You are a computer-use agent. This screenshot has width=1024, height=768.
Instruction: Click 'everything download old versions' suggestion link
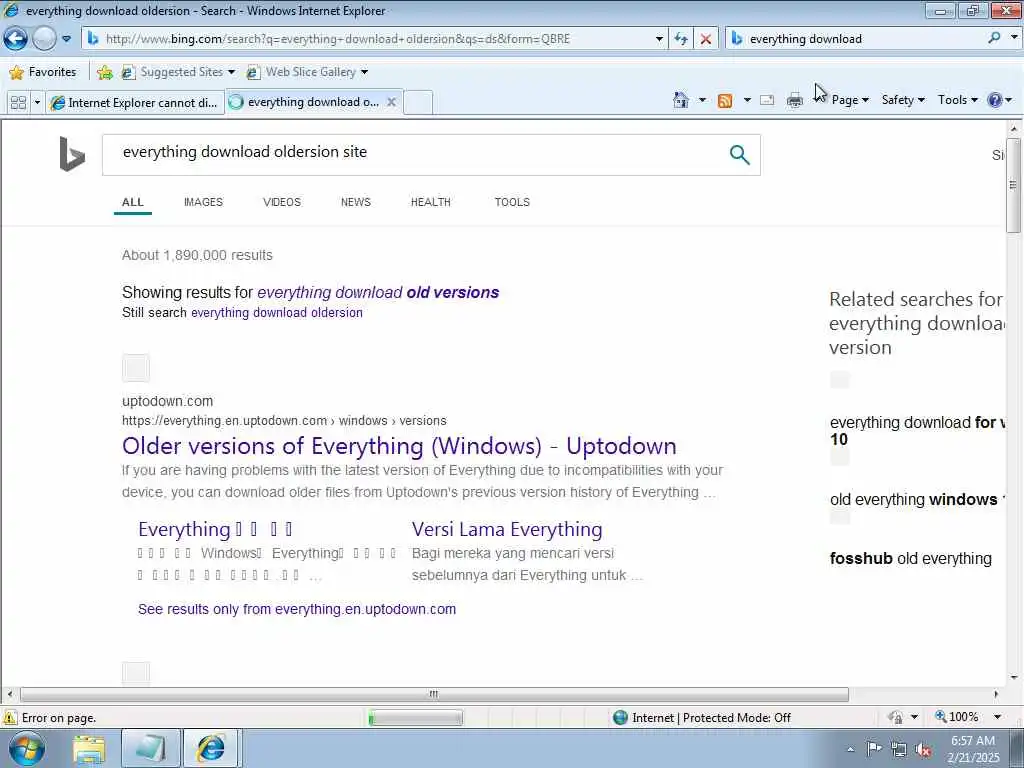[x=378, y=293]
